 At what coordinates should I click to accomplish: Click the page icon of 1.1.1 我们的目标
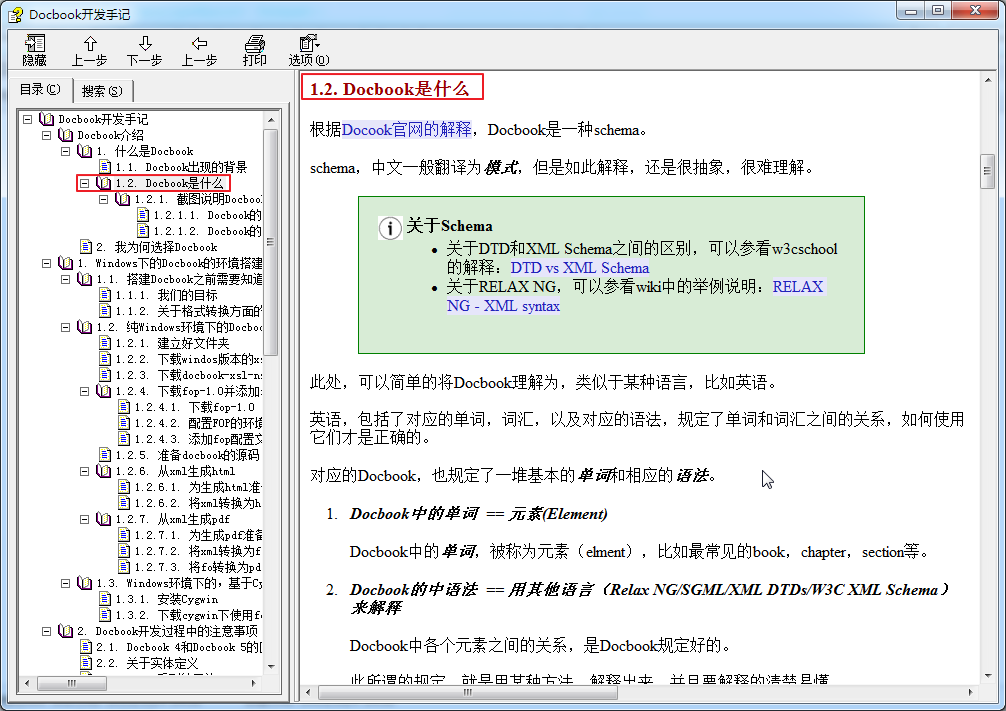tap(105, 295)
